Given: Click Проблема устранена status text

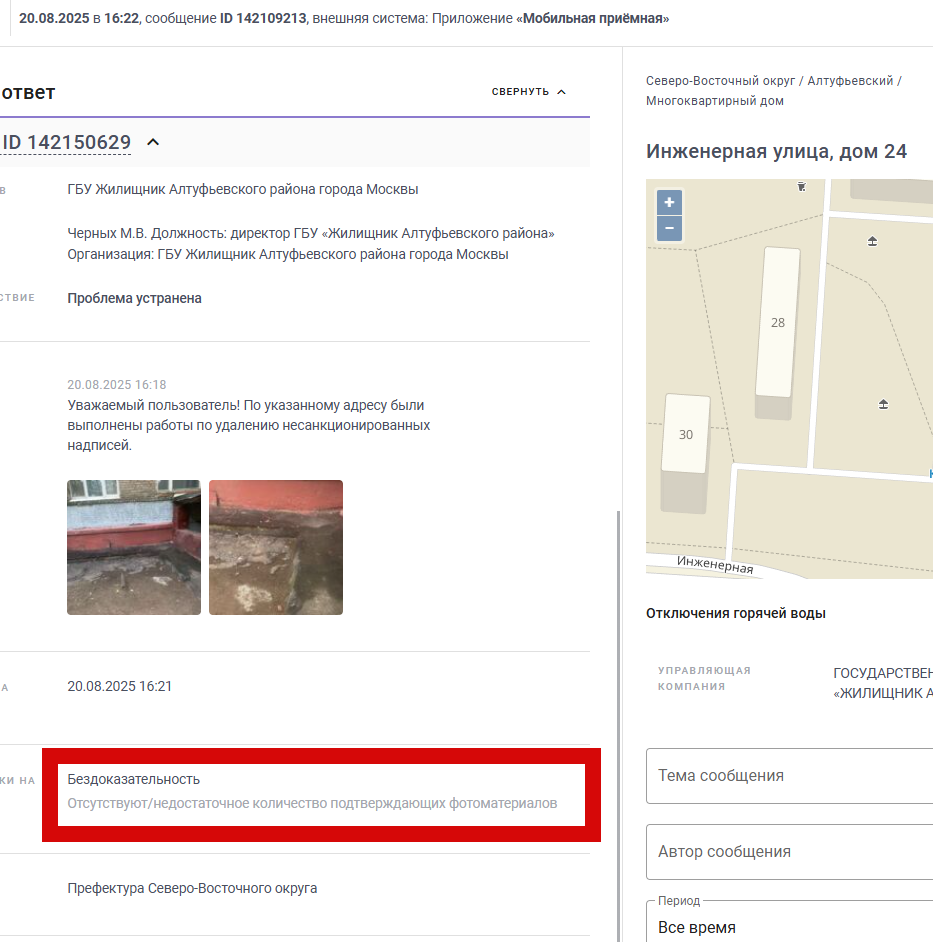Looking at the screenshot, I should (x=135, y=299).
